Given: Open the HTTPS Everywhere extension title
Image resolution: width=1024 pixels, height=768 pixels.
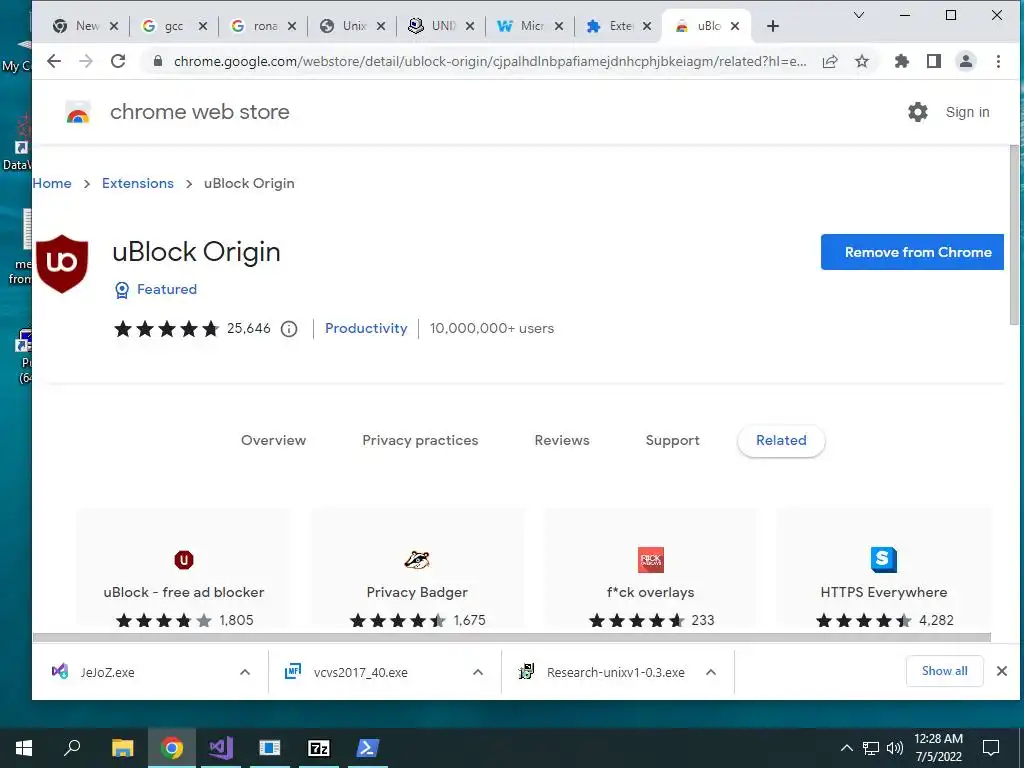Looking at the screenshot, I should coord(884,592).
